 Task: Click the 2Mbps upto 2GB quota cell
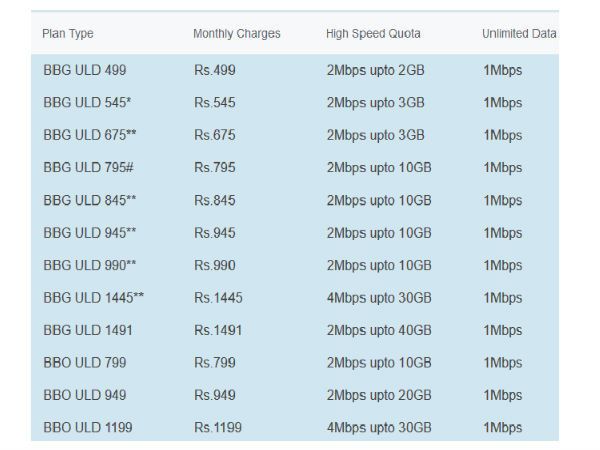(376, 70)
